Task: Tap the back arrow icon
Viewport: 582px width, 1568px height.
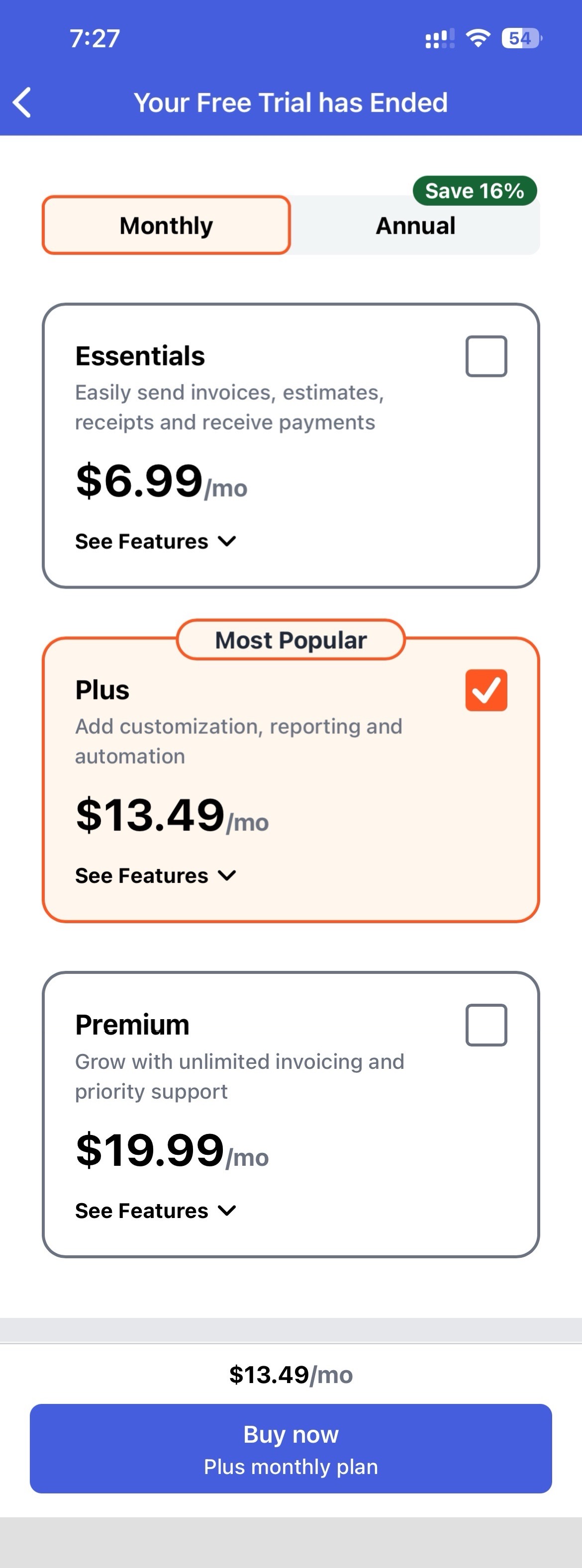Action: tap(22, 102)
